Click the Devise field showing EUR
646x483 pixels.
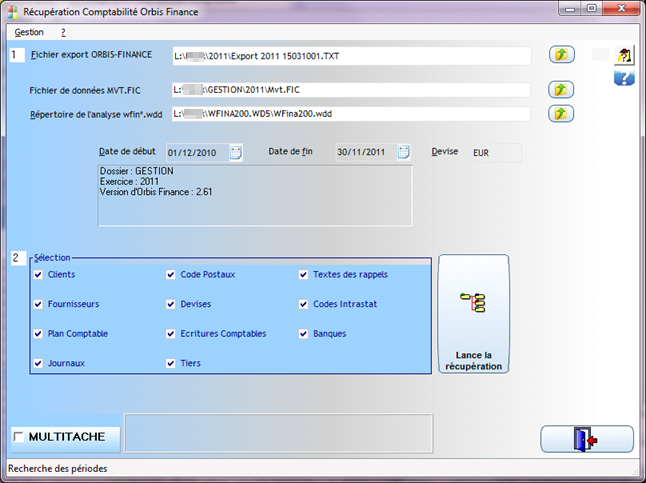tap(496, 152)
